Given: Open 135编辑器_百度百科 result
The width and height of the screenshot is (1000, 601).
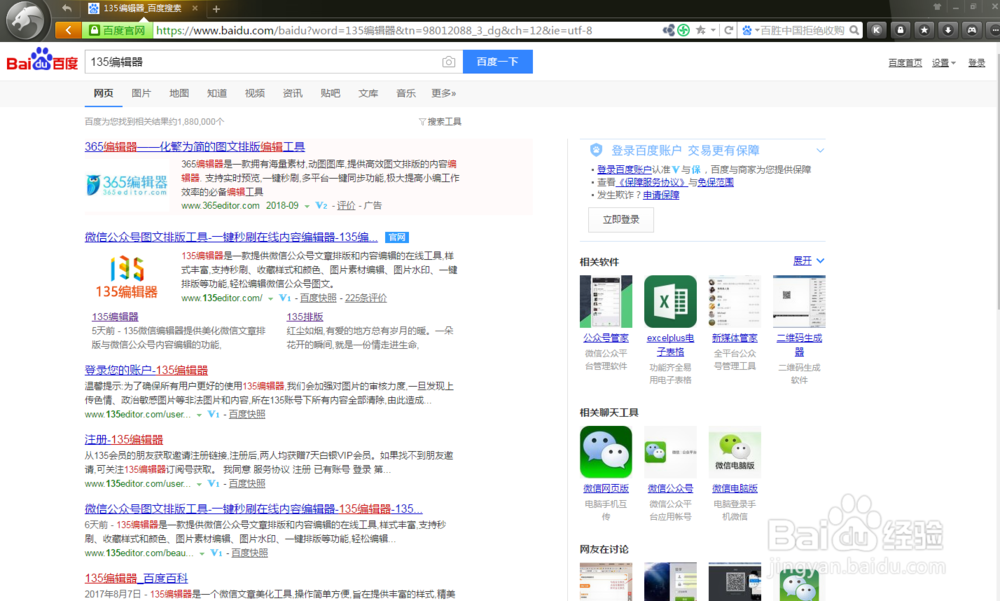Looking at the screenshot, I should click(x=136, y=578).
